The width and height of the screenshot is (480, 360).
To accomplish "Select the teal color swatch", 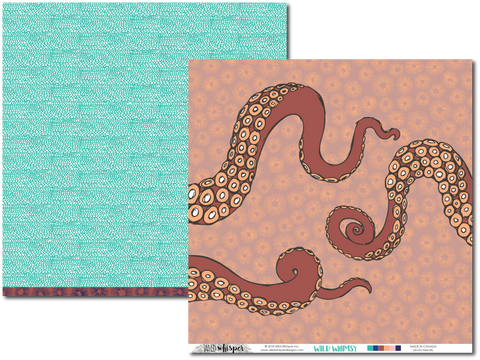I will tap(370, 348).
